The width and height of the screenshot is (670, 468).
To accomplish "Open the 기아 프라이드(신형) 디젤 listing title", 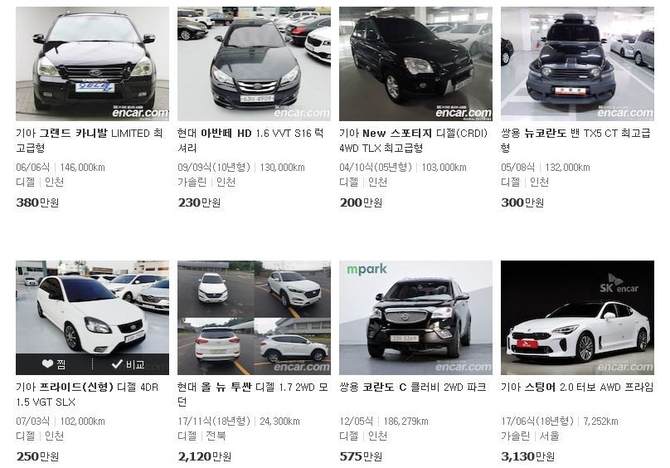I will pos(87,394).
